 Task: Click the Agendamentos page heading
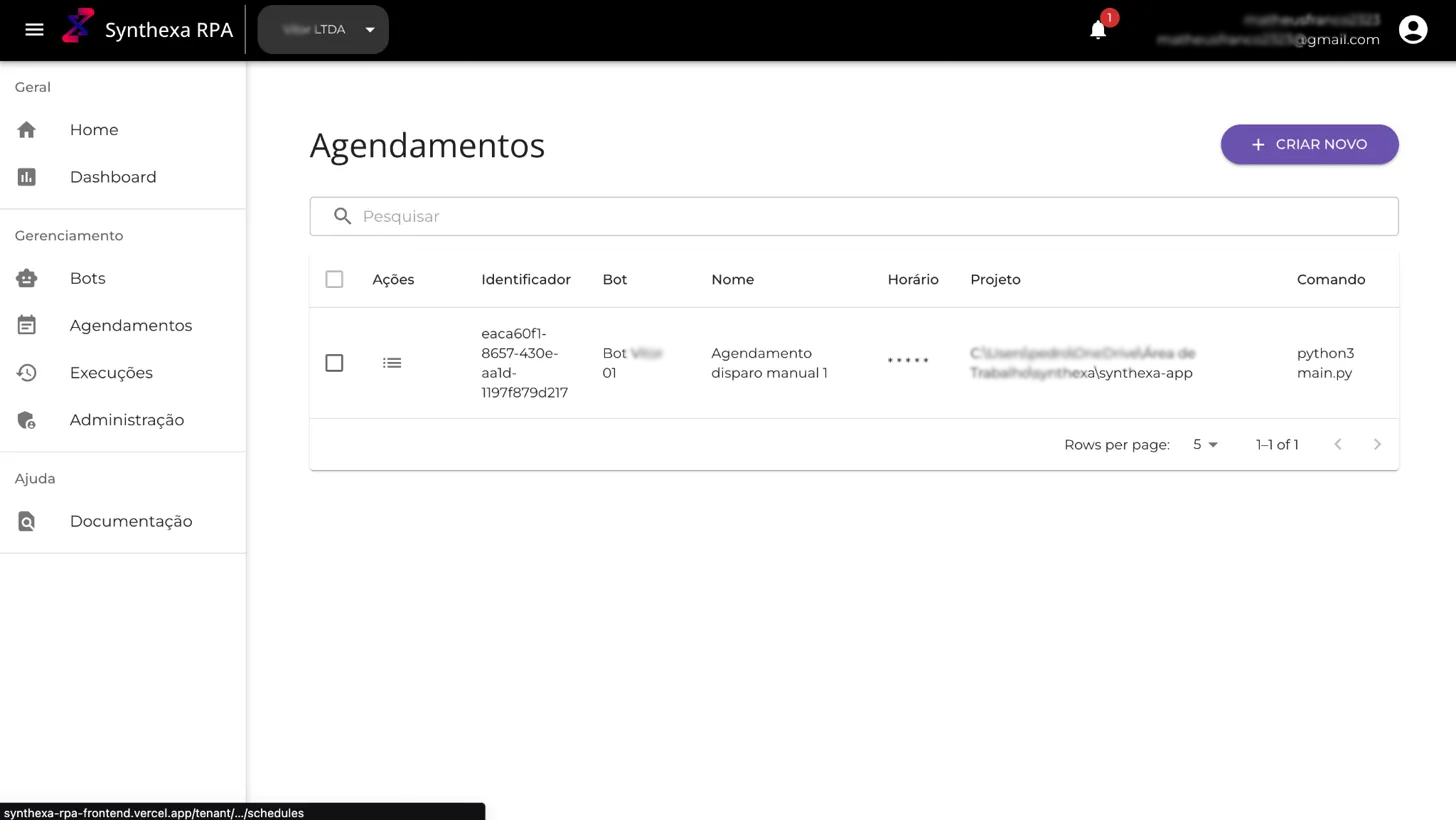tap(427, 145)
